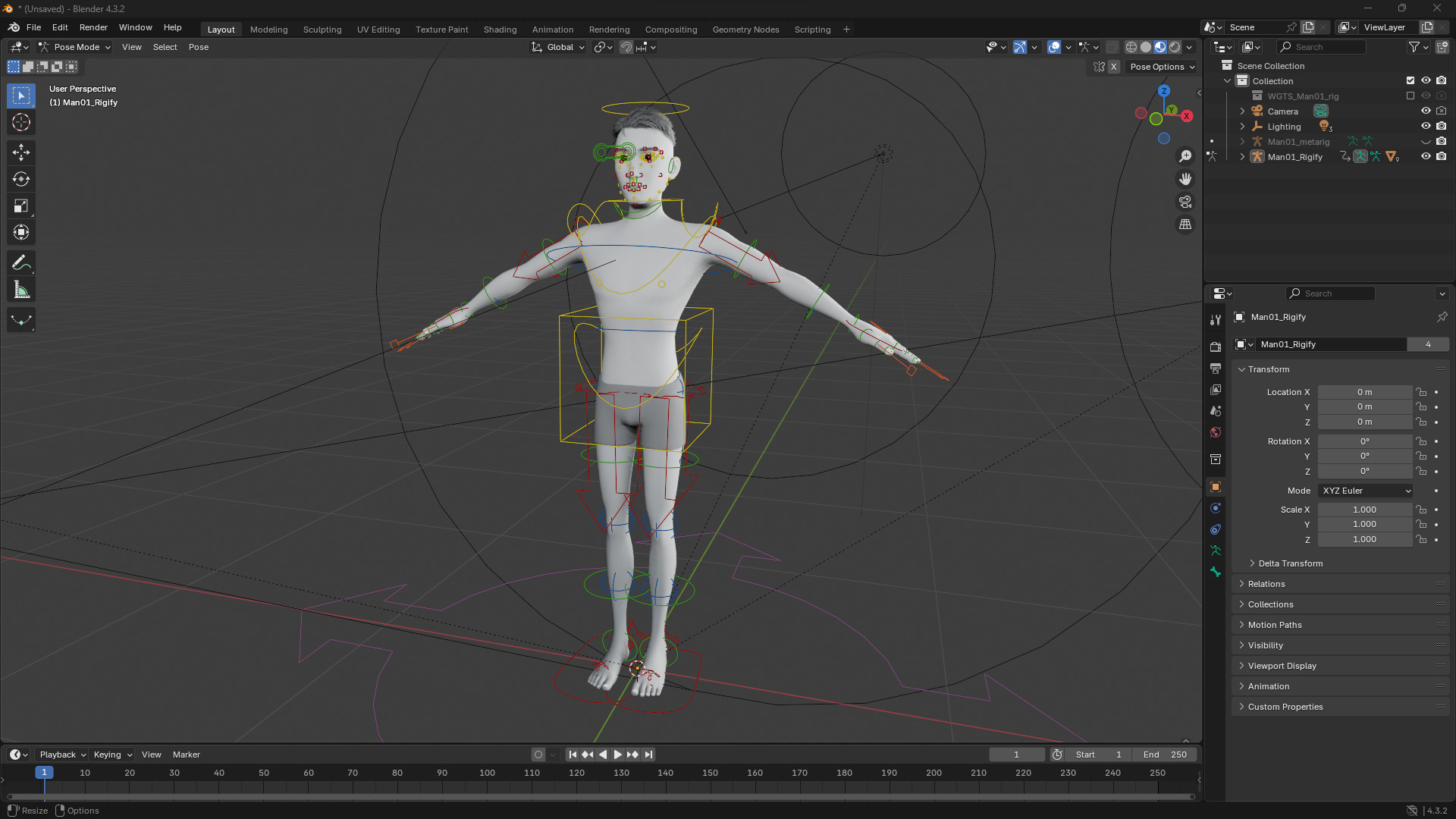The height and width of the screenshot is (819, 1456).
Task: Open Global transform orientation dropdown
Action: (558, 47)
